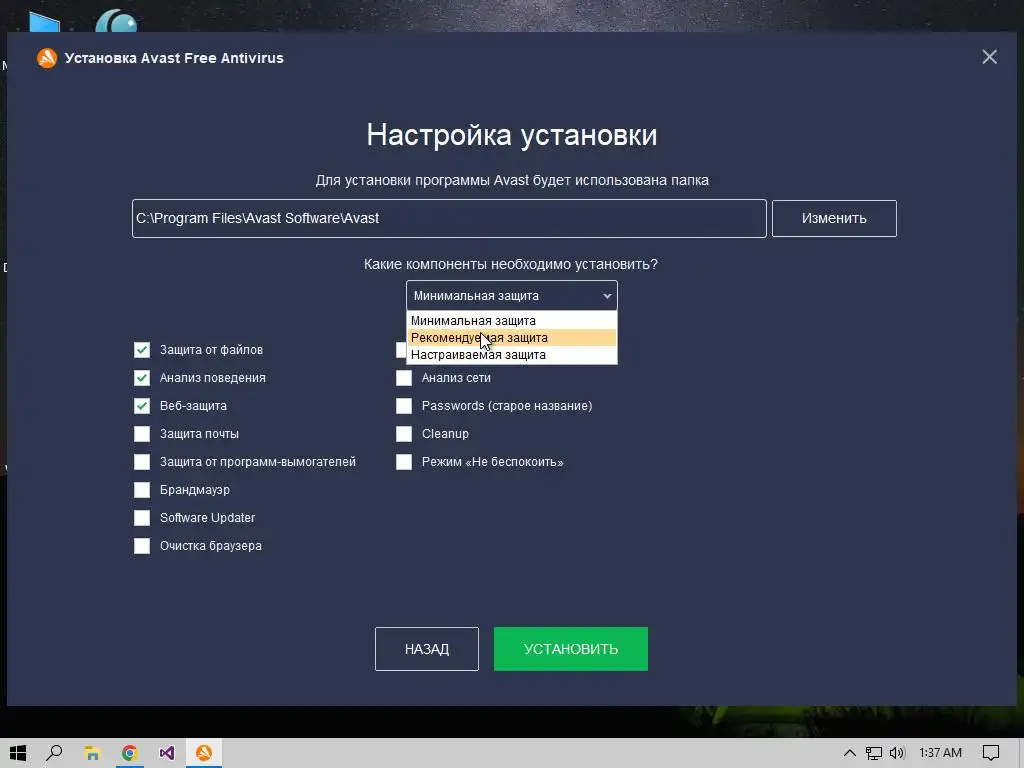Select Минимальная защита from the list
The width and height of the screenshot is (1024, 768).
coord(511,321)
